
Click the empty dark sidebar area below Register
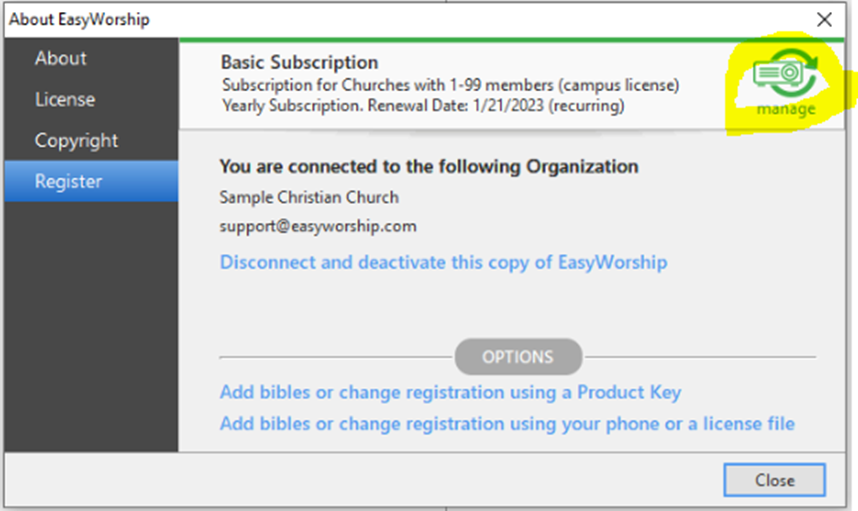tap(91, 327)
